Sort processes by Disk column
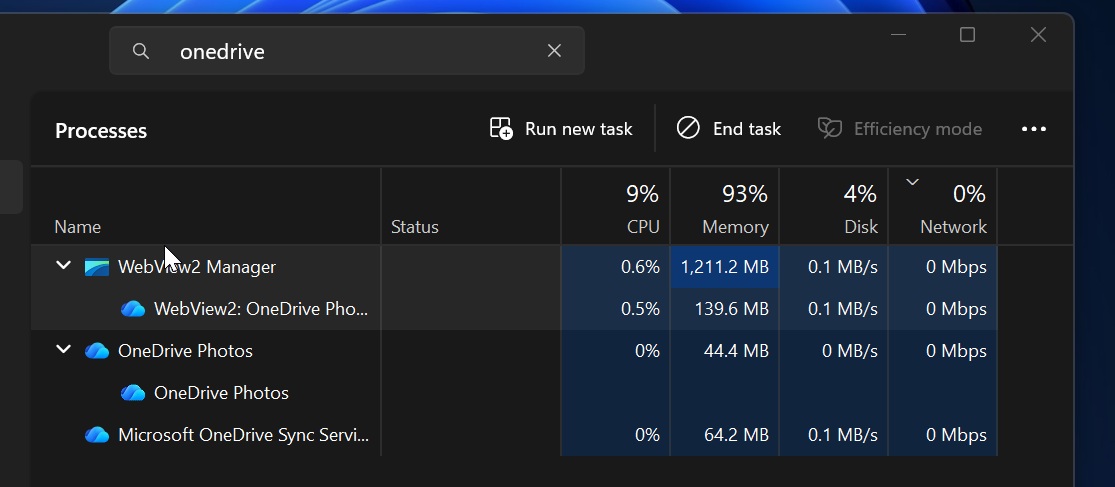This screenshot has height=487, width=1115. (x=834, y=207)
